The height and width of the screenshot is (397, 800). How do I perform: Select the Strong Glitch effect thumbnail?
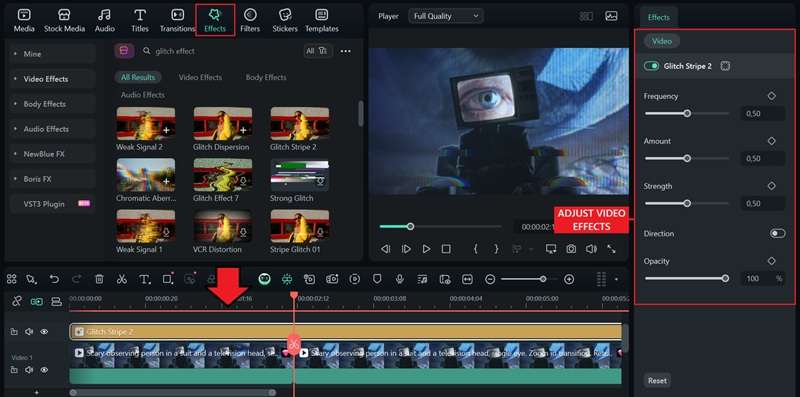point(299,175)
